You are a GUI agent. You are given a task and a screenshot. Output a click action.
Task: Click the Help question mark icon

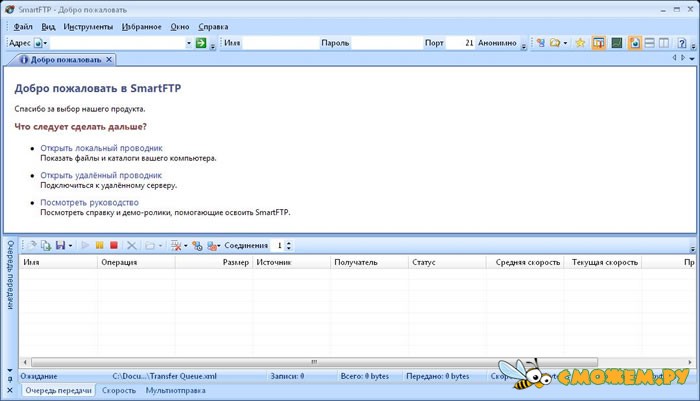(x=681, y=43)
